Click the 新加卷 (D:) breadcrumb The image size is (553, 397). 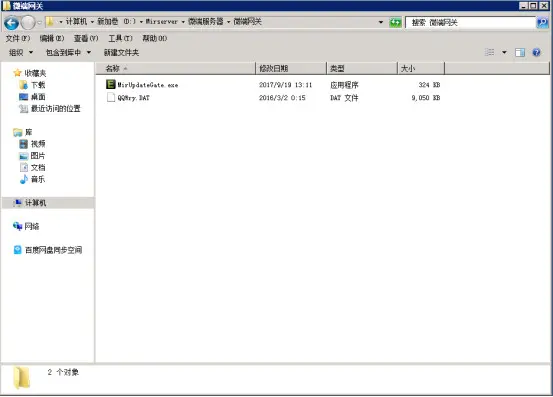[x=116, y=22]
